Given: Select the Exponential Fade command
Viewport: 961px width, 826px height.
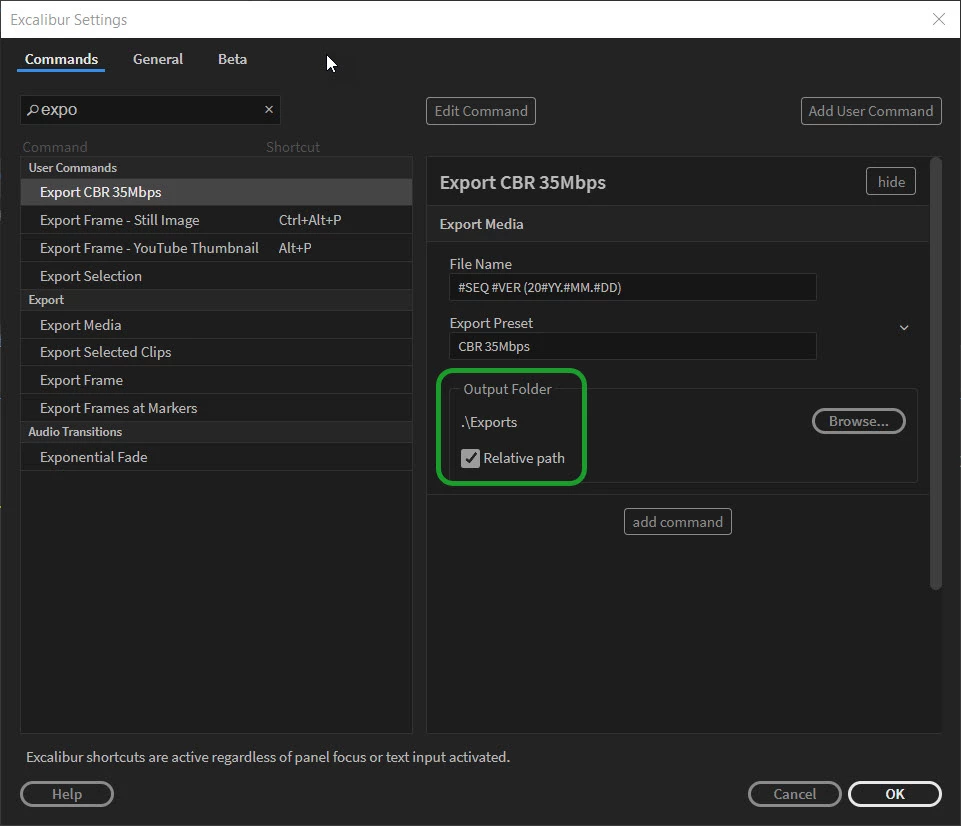Looking at the screenshot, I should (216, 457).
